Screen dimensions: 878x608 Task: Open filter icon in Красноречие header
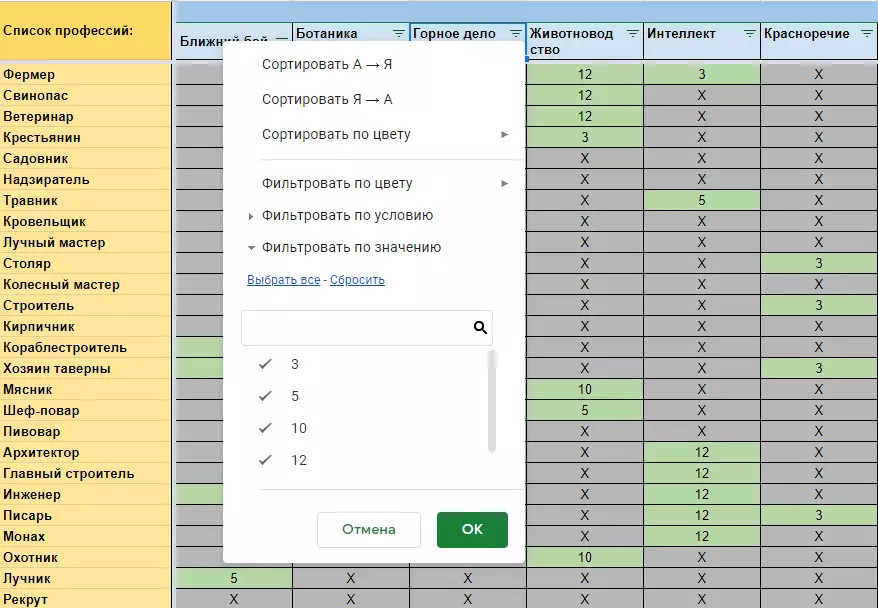(x=866, y=34)
